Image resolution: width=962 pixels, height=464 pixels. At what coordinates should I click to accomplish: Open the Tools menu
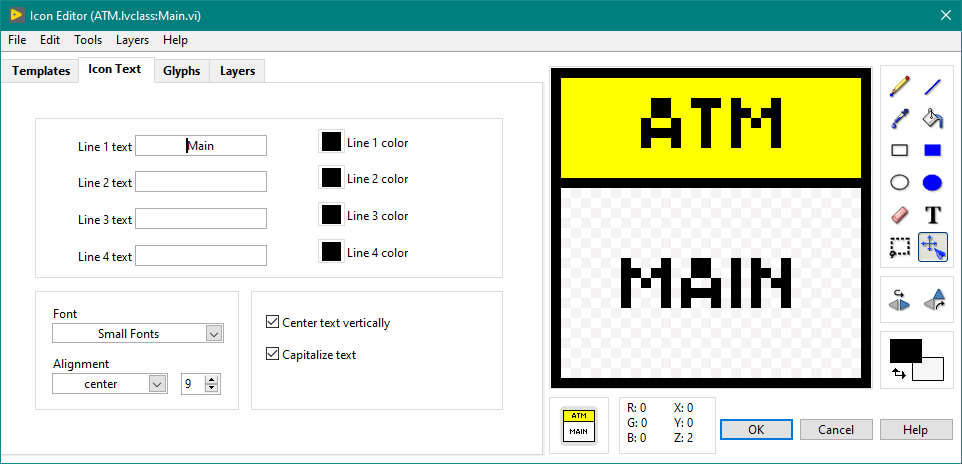coord(88,40)
